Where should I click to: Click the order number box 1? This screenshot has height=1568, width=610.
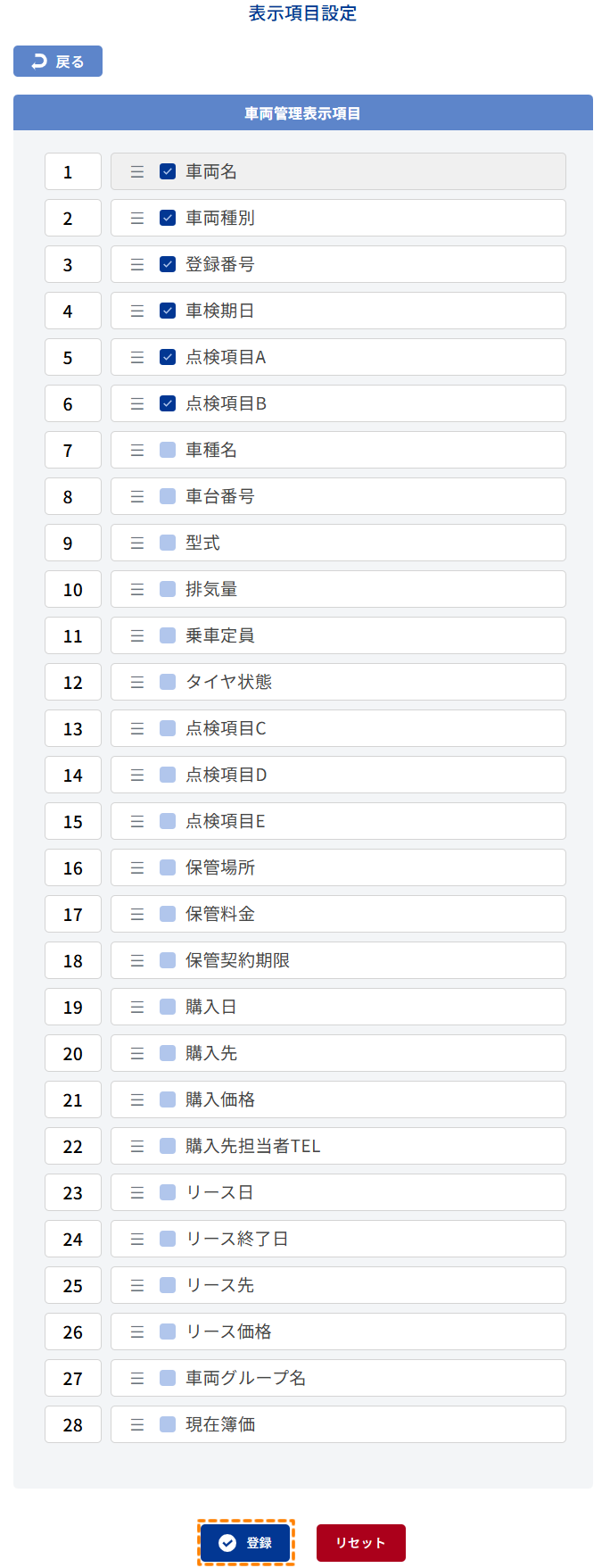tap(73, 171)
